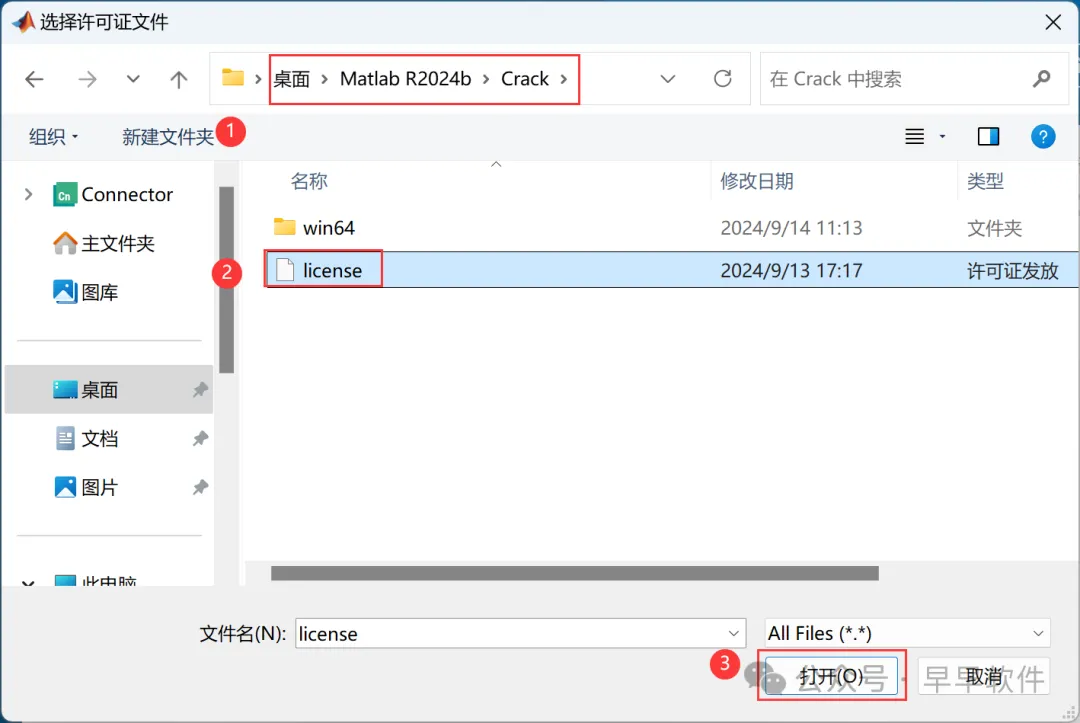1080x723 pixels.
Task: Go up one folder level
Action: coord(179,79)
